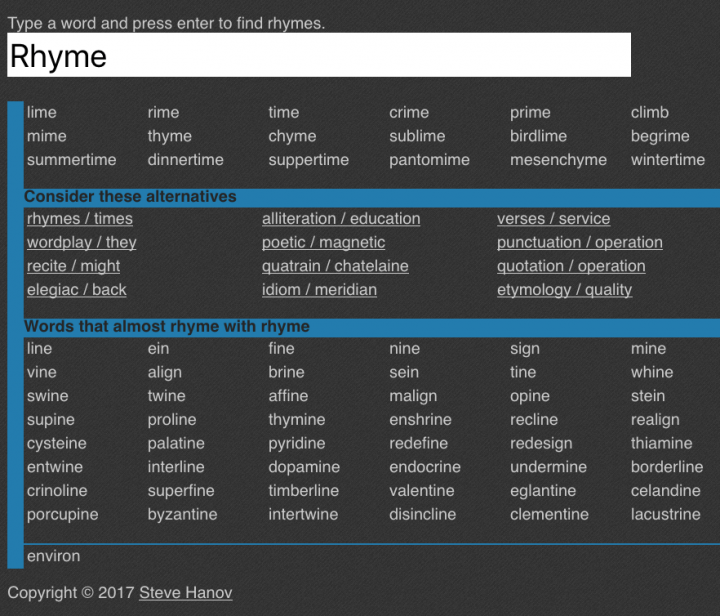Pick the word dinnertime
The width and height of the screenshot is (720, 616).
186,160
